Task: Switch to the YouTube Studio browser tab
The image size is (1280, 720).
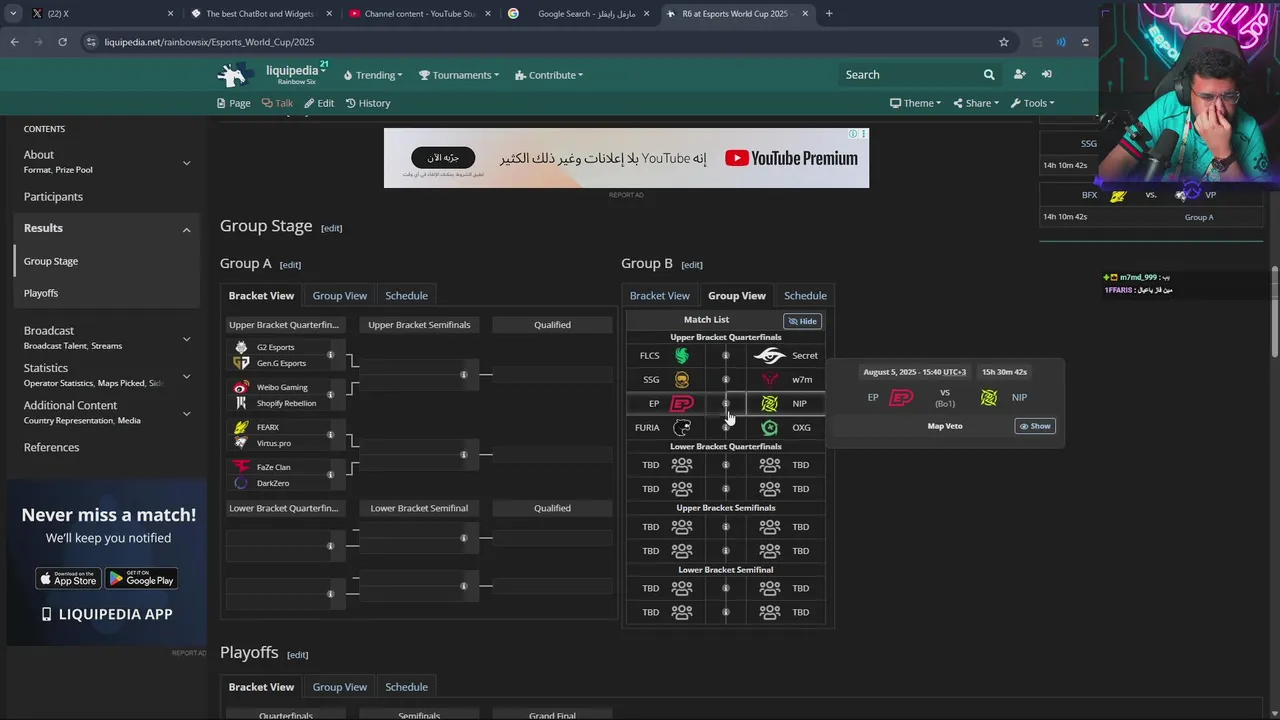Action: tap(419, 14)
